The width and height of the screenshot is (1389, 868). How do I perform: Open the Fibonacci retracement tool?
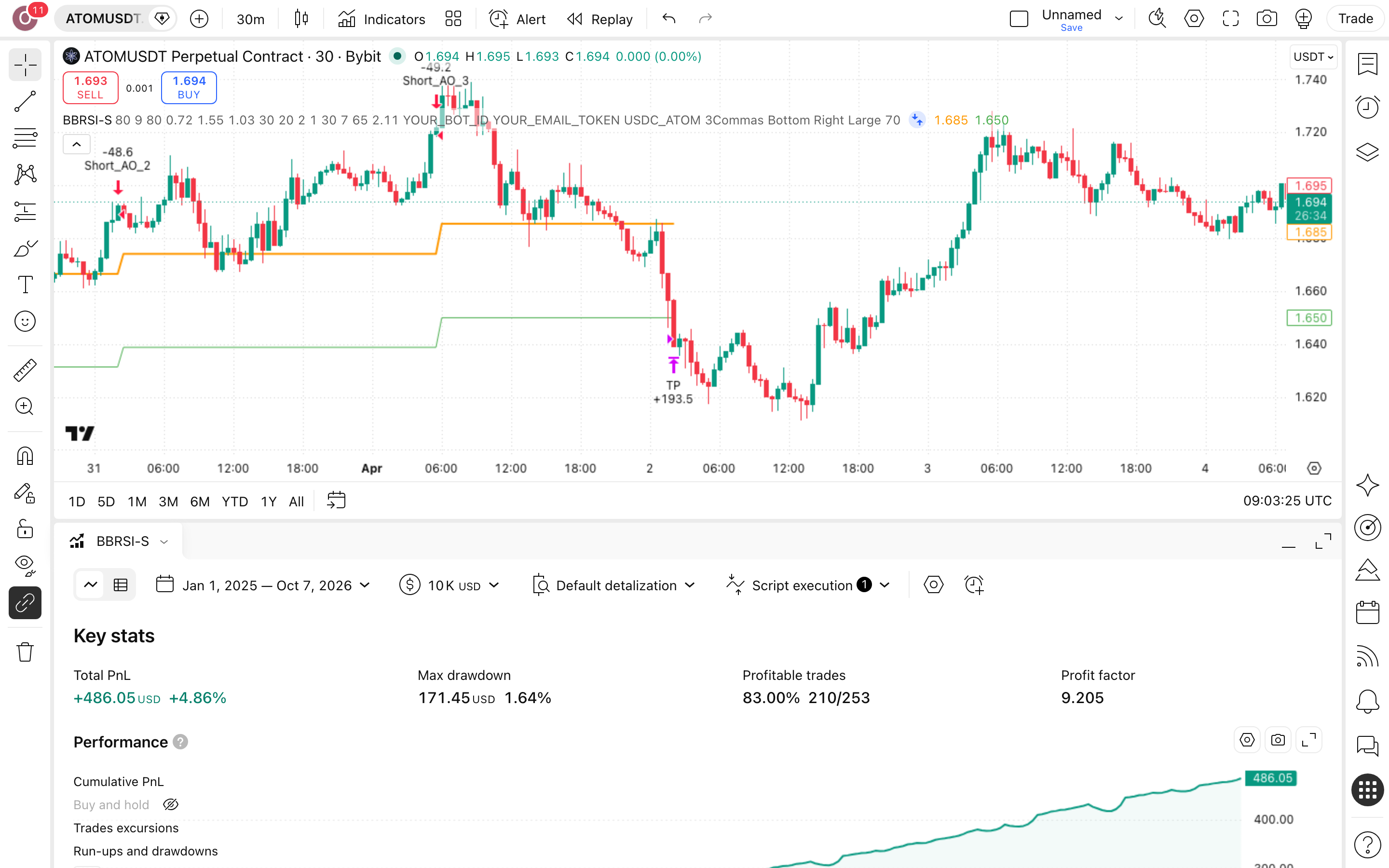point(25,138)
